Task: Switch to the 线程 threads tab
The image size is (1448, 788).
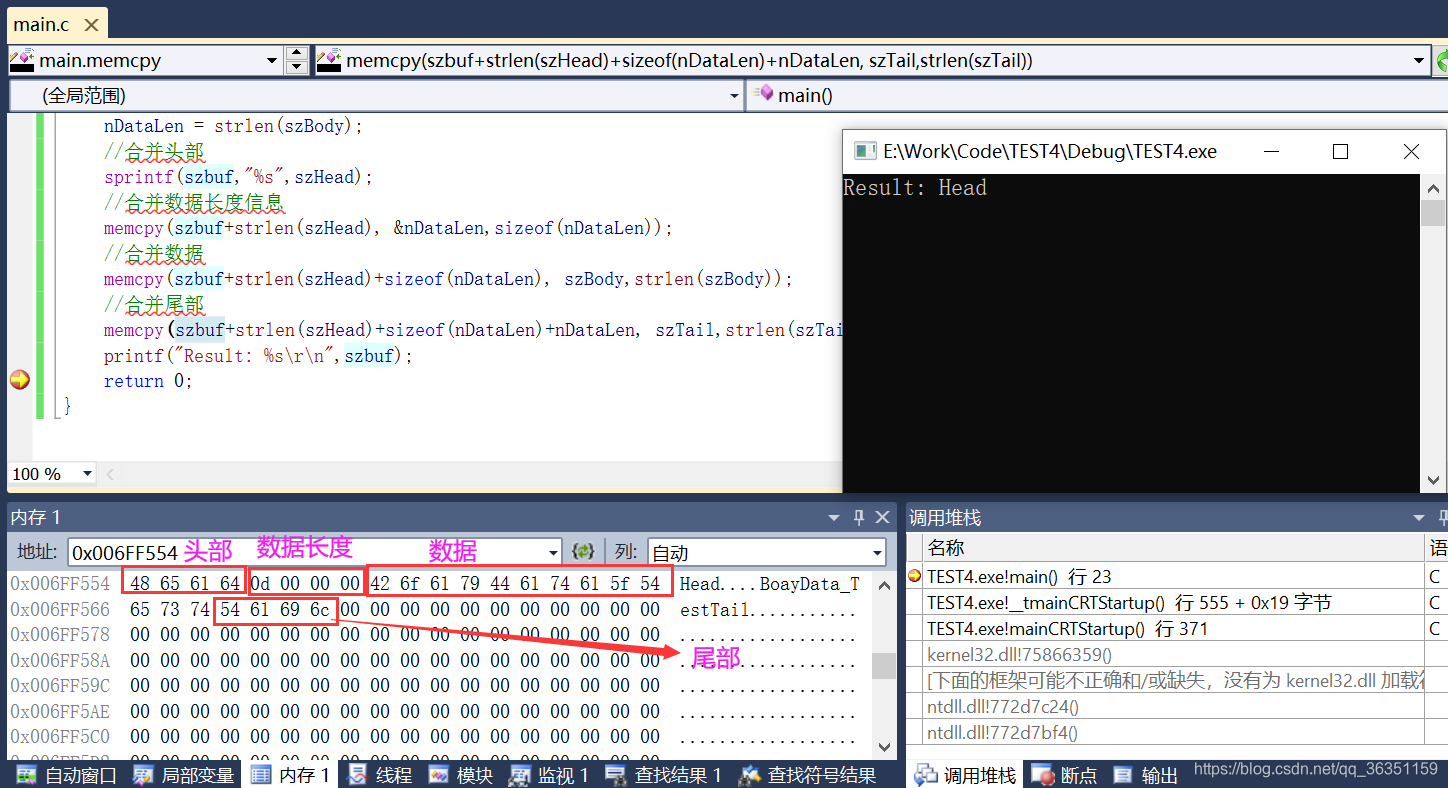Action: (379, 775)
